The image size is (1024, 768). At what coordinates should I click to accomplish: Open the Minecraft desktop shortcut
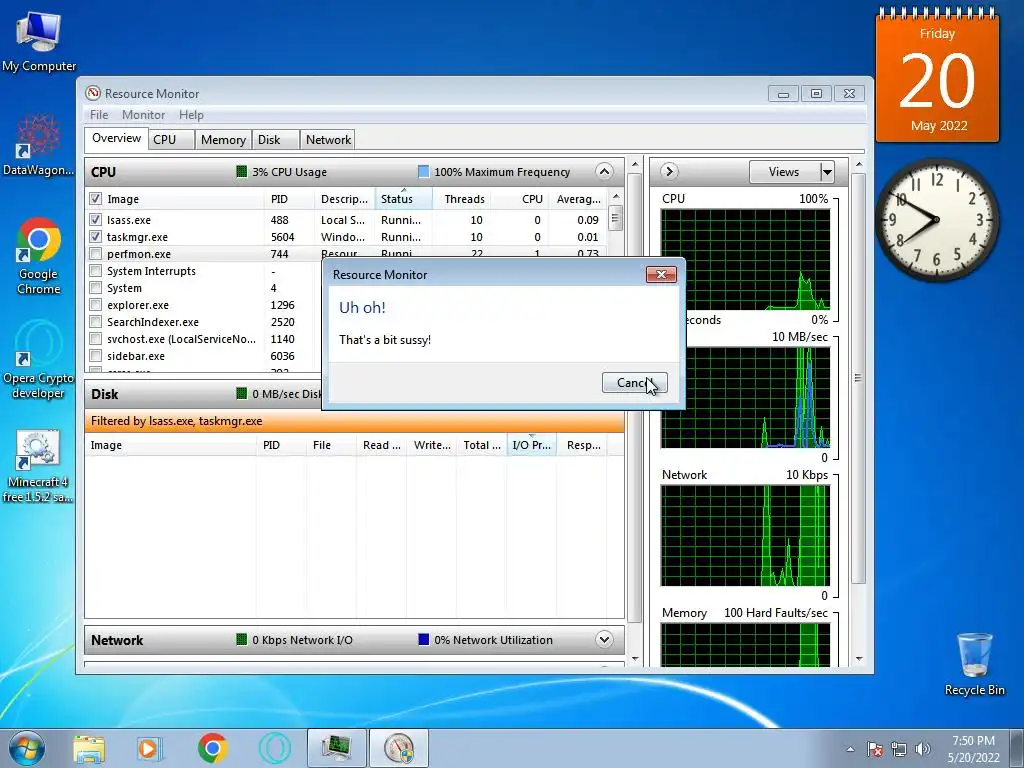point(38,466)
